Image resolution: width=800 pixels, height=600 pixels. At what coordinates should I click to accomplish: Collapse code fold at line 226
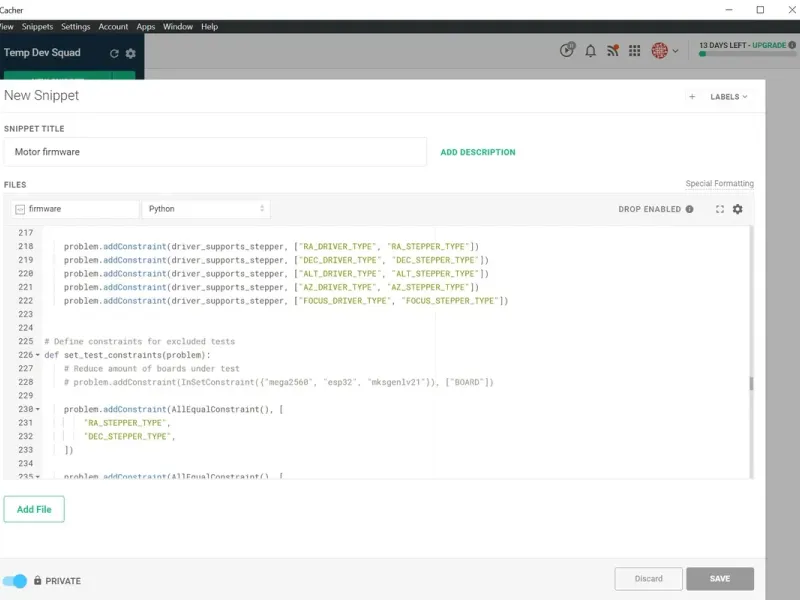coord(37,355)
